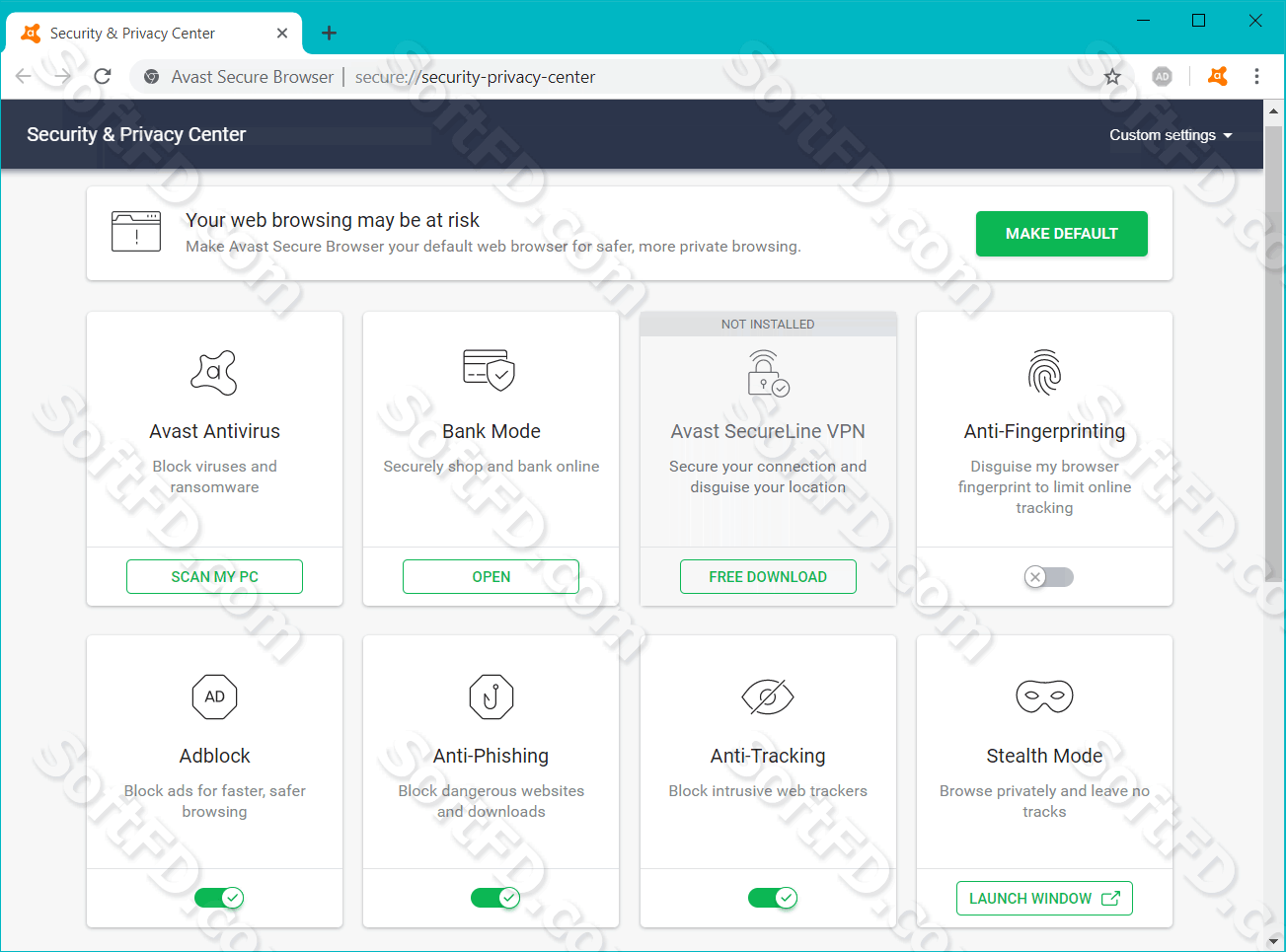This screenshot has width=1286, height=952.
Task: Click 'Block intrusive web trackers' description
Action: click(768, 791)
